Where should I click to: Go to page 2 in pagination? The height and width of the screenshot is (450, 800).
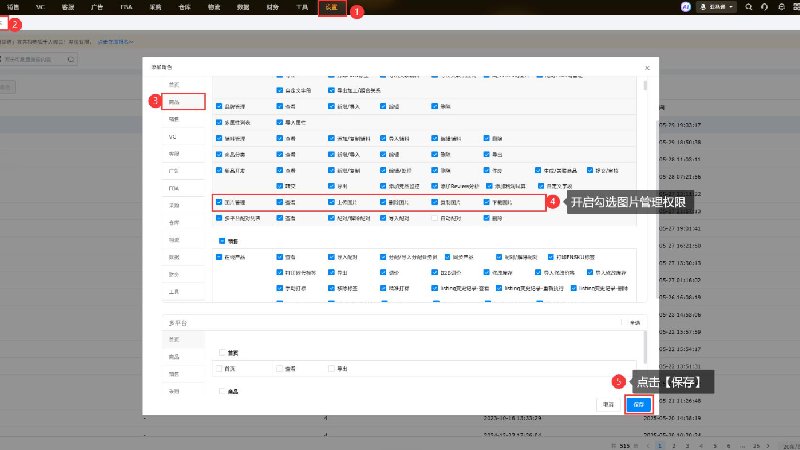(674, 446)
